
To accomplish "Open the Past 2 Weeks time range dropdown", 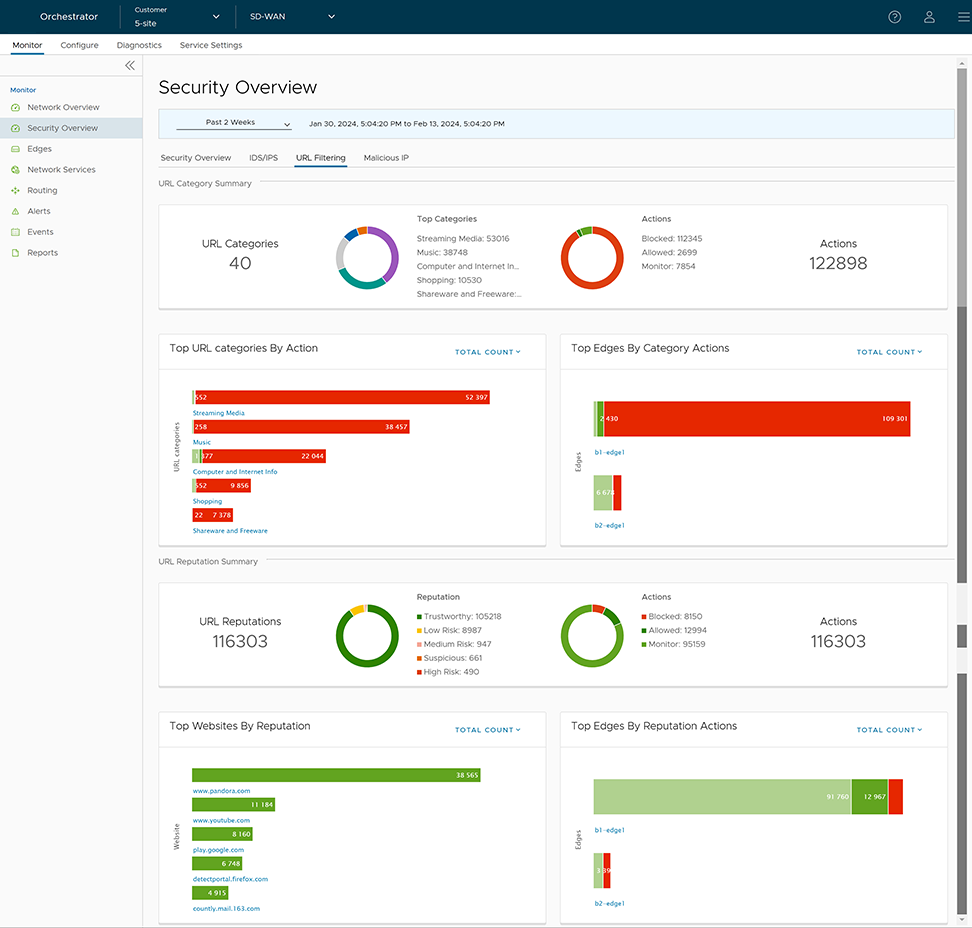I will [x=234, y=123].
